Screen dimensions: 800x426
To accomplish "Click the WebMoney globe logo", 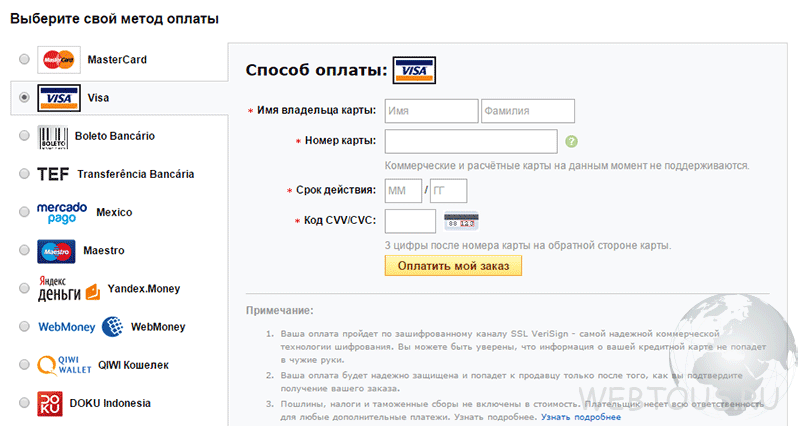I will tap(112, 327).
